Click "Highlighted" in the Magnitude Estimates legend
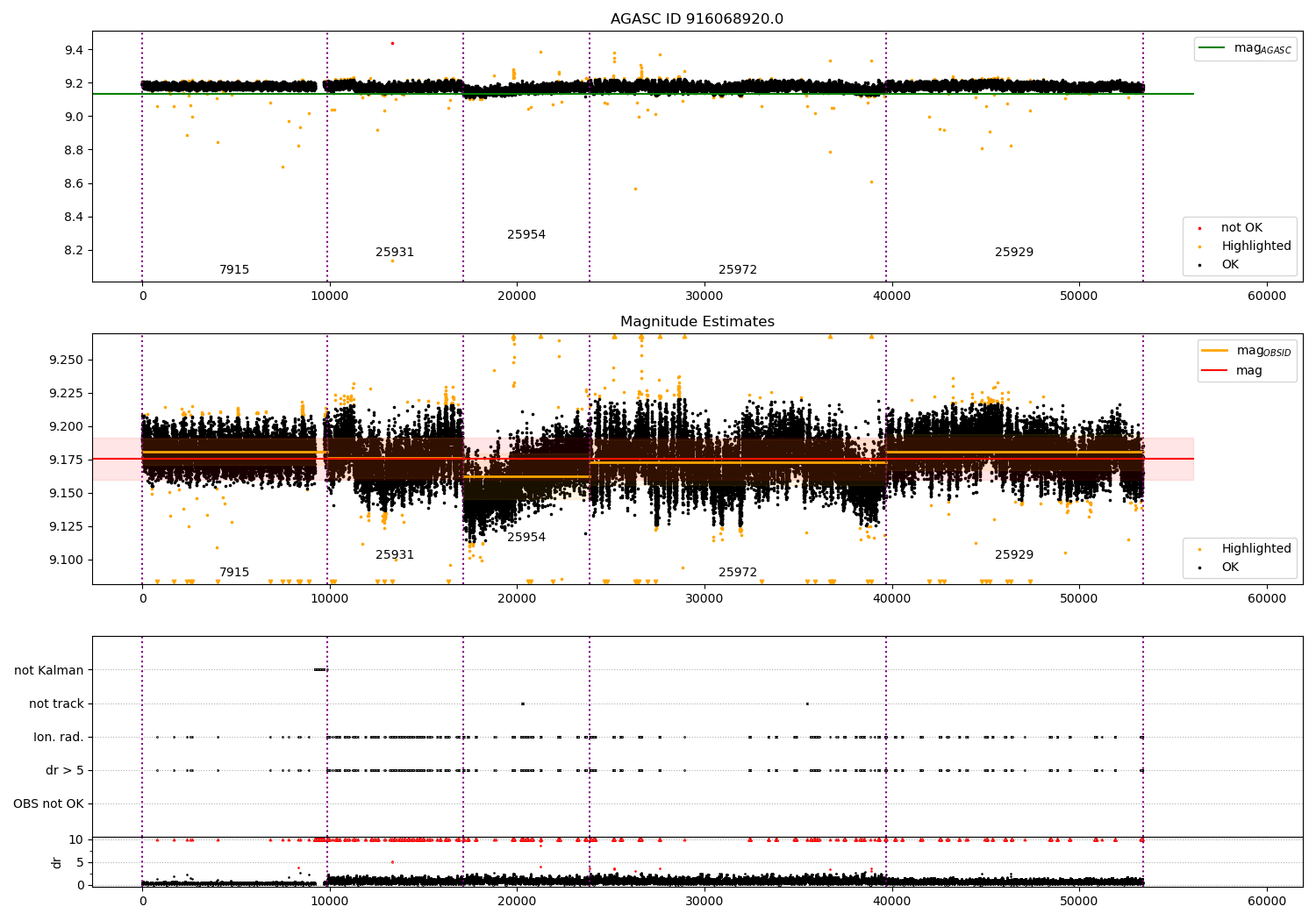The image size is (1316, 921). [1246, 549]
